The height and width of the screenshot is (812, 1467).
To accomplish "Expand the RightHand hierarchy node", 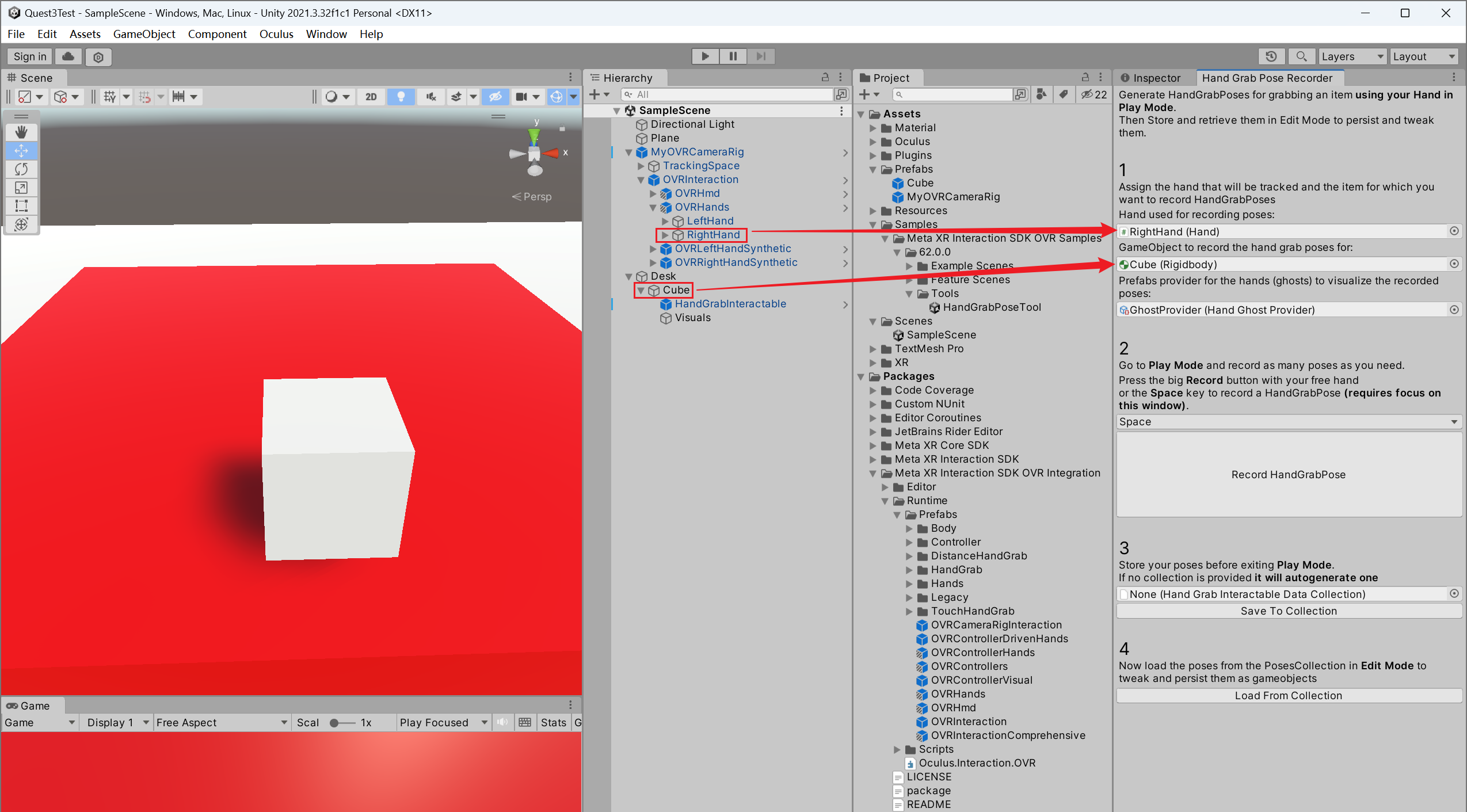I will (x=665, y=235).
